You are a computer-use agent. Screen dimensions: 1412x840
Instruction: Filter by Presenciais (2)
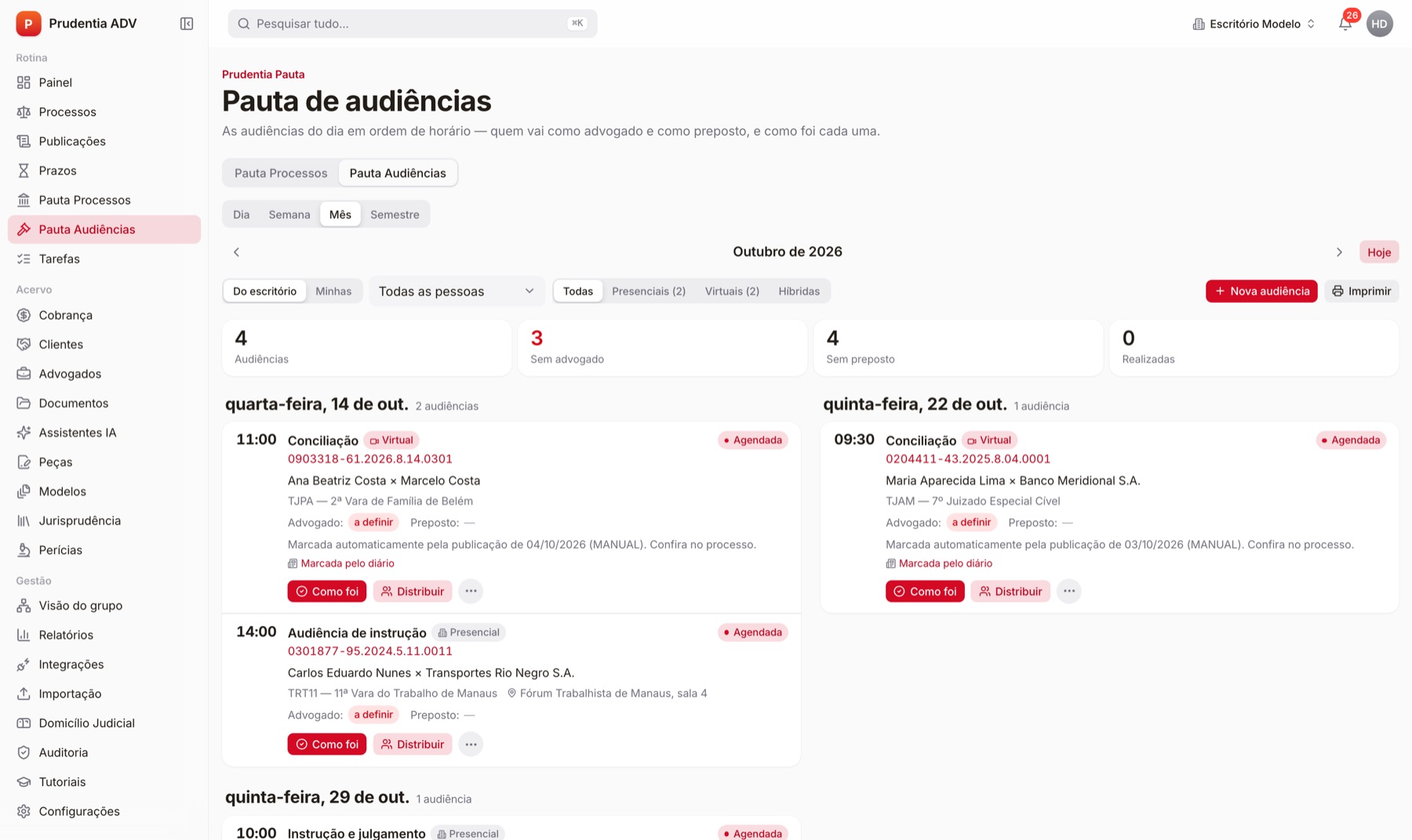(649, 291)
